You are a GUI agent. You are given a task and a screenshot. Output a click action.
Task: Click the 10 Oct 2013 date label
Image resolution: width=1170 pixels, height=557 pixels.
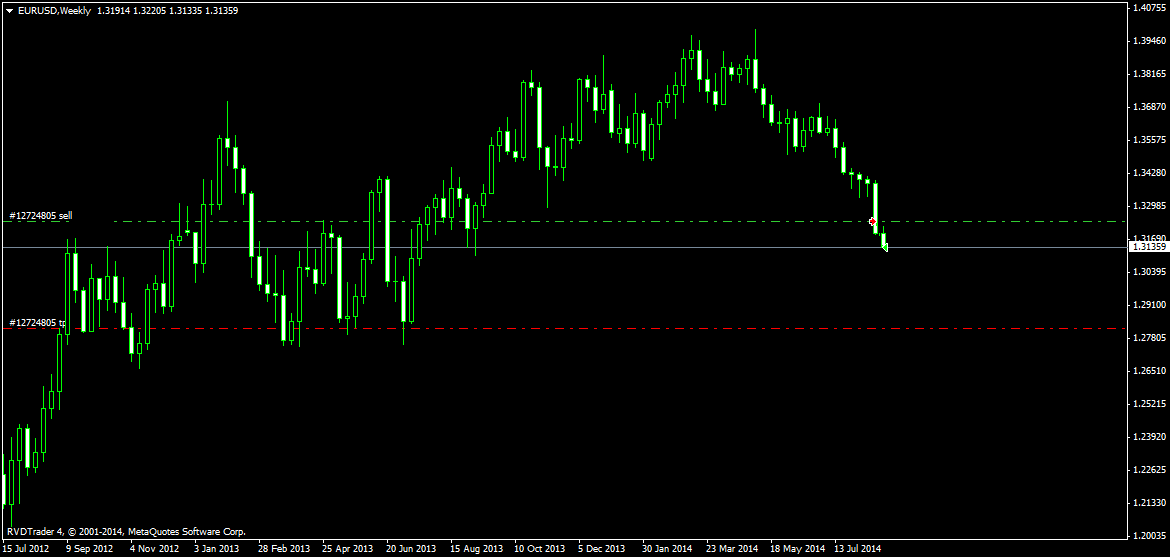540,548
